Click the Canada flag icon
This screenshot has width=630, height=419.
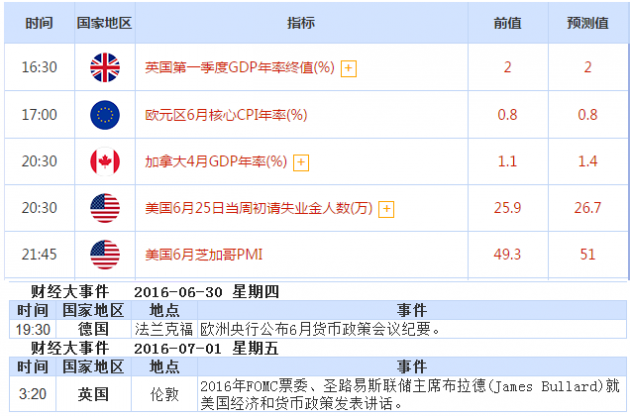pyautogui.click(x=104, y=161)
